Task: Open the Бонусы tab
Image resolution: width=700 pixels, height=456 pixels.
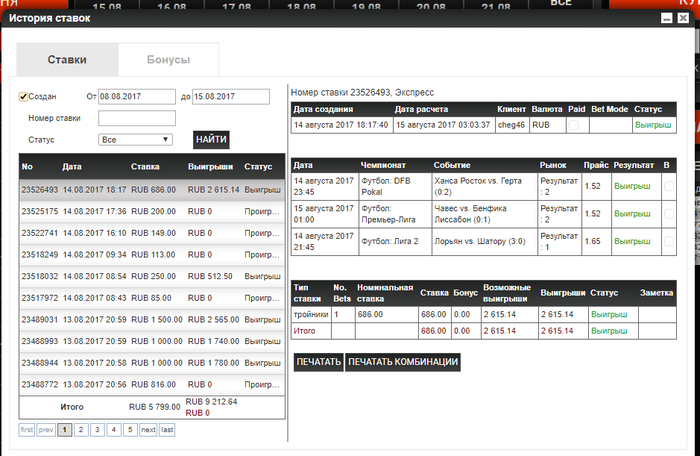Action: 168,59
